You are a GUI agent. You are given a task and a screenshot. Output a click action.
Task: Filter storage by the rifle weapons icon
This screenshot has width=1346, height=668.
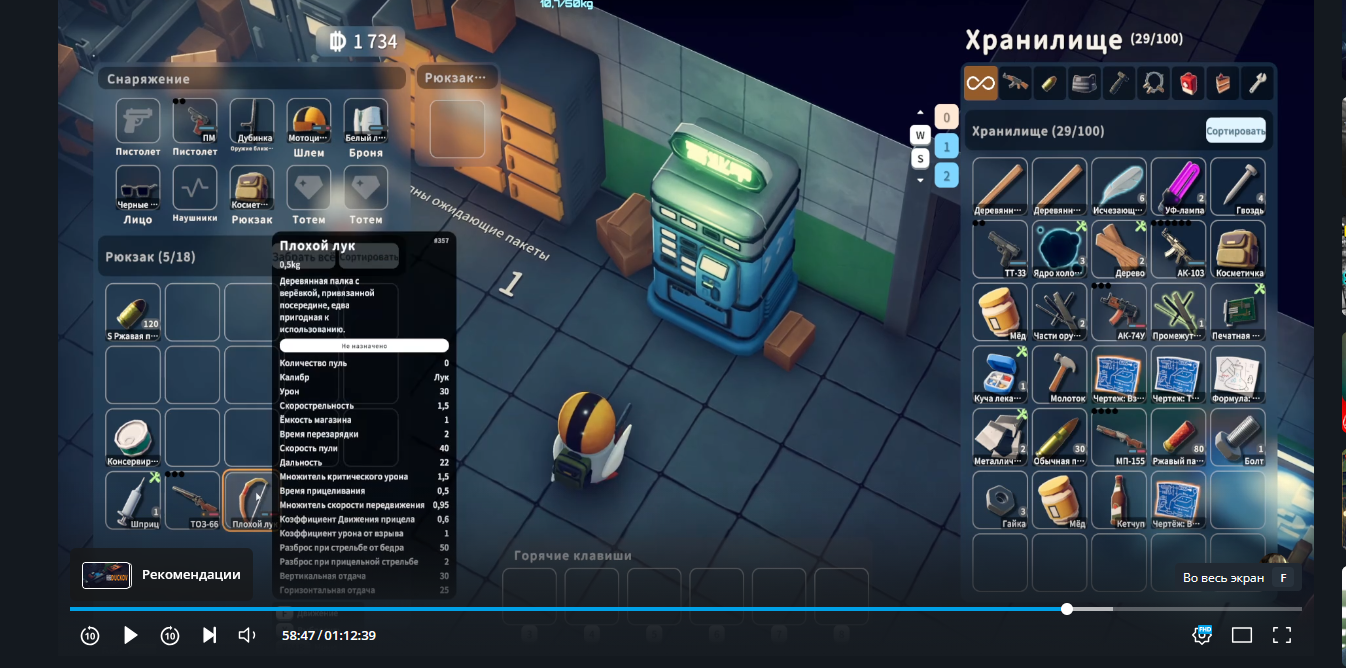[x=1015, y=83]
